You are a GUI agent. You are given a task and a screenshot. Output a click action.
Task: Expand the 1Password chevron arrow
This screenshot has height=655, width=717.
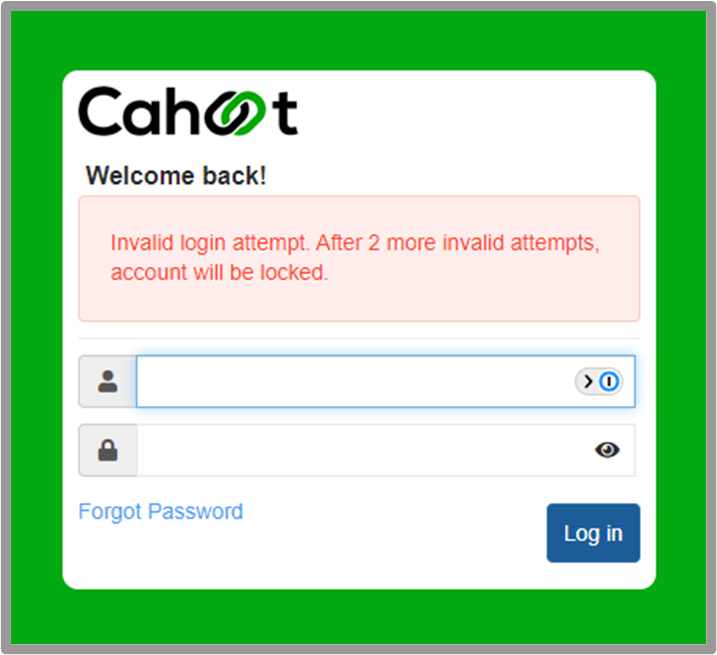588,381
